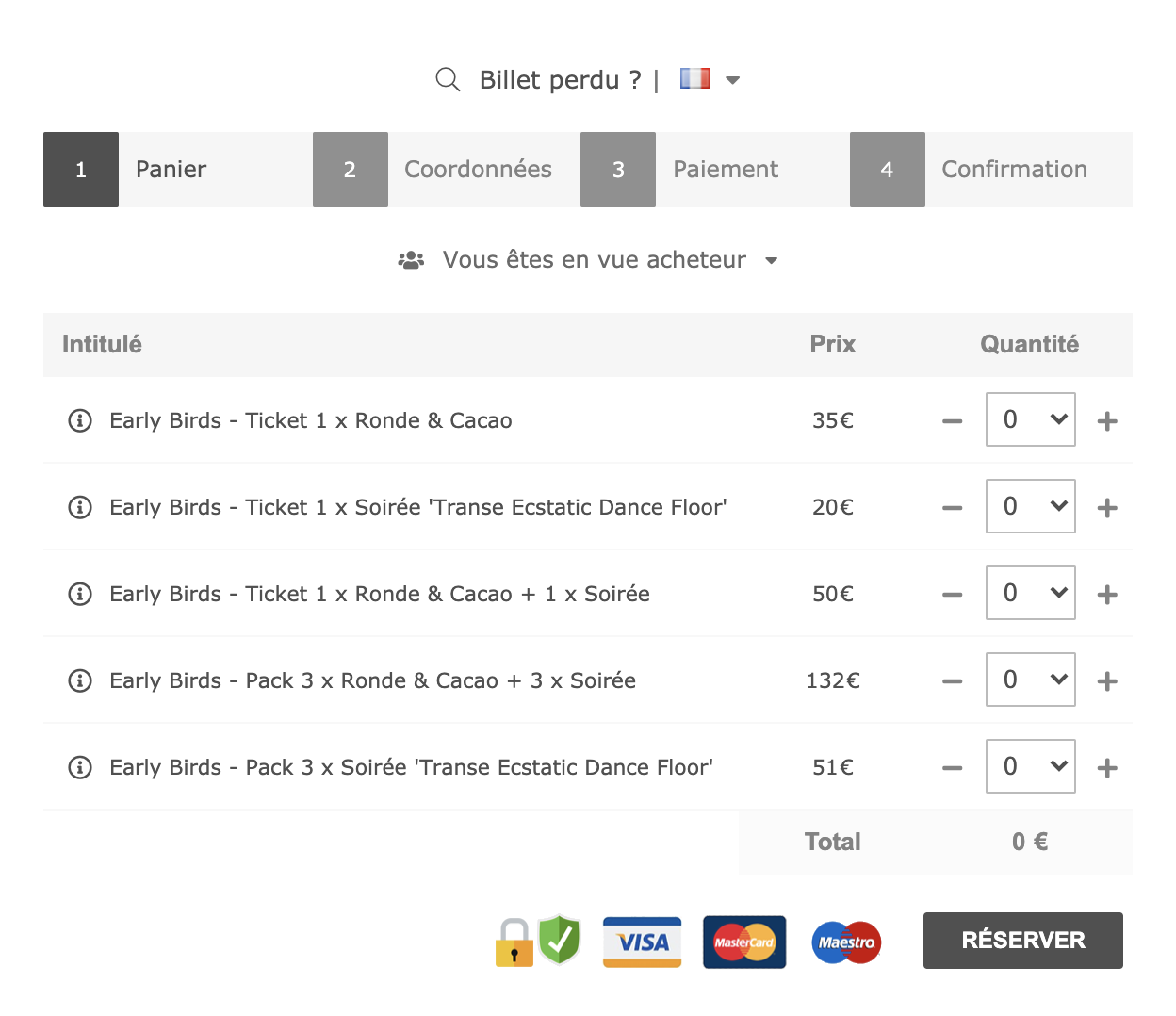Screen dimensions: 1176x1016
Task: Select the Paiement step tab
Action: [714, 170]
